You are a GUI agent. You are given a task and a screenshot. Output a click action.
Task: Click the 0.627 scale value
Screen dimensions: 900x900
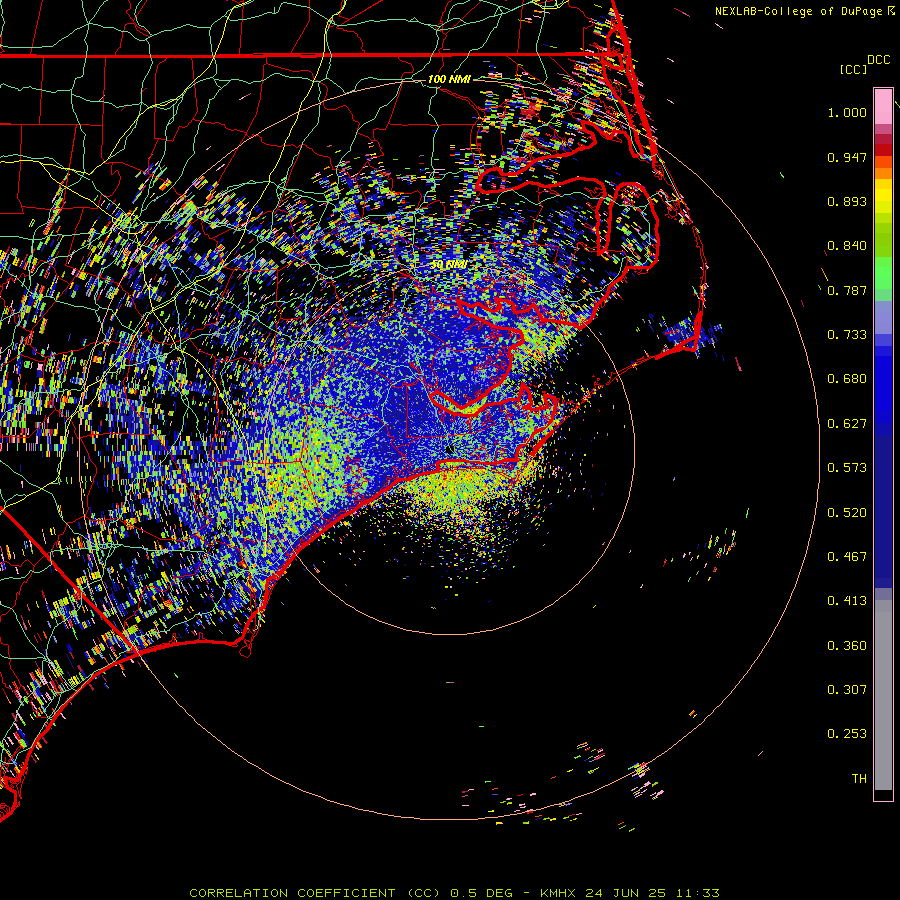point(847,424)
